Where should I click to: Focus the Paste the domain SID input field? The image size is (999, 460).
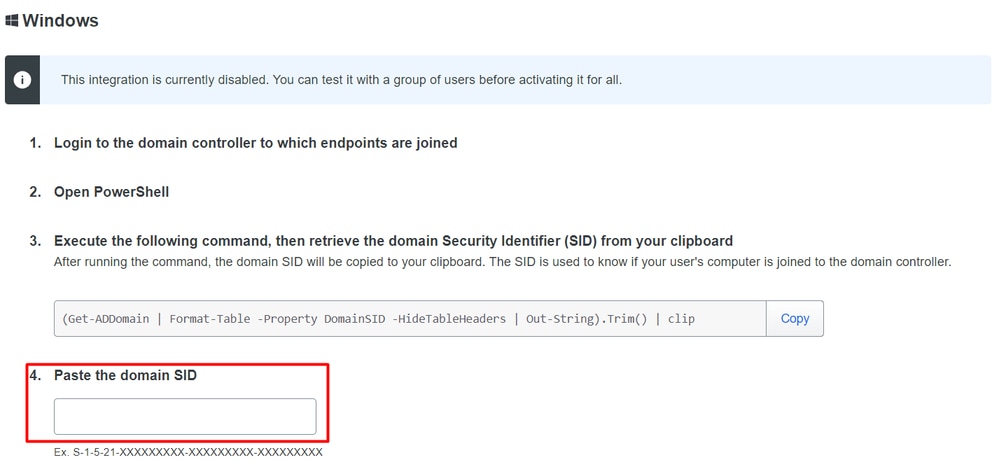click(185, 417)
